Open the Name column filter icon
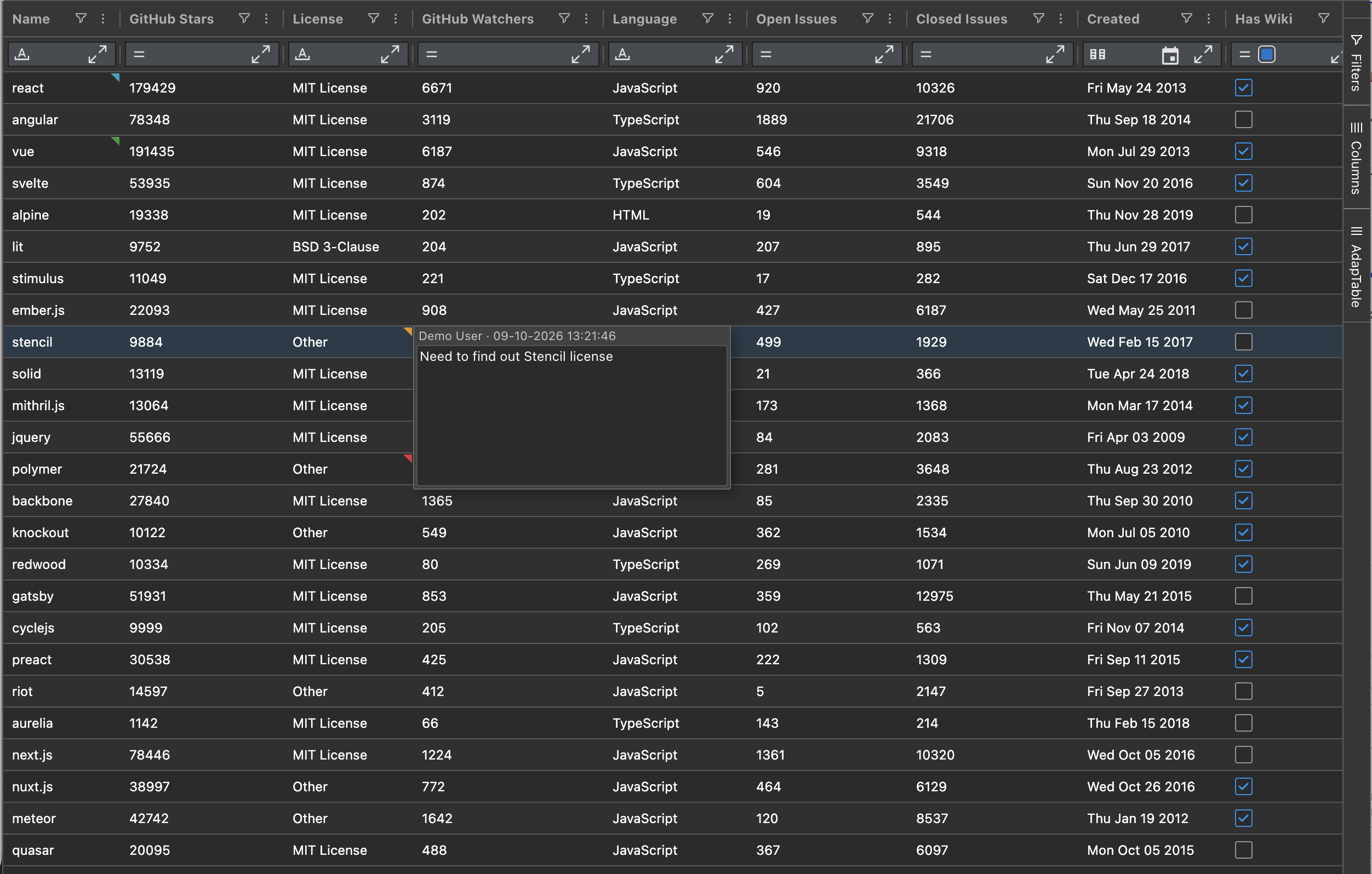Screen dimensions: 1372x874 point(81,19)
